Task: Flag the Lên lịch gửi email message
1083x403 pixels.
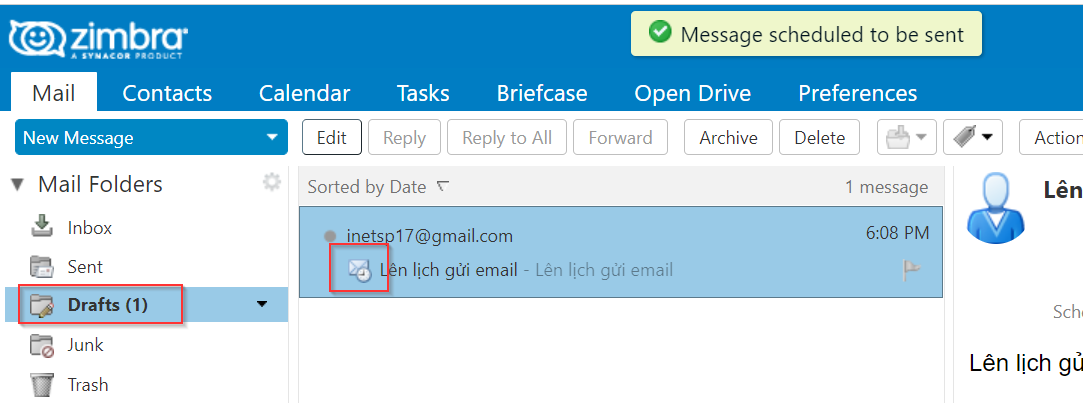Action: pyautogui.click(x=912, y=271)
